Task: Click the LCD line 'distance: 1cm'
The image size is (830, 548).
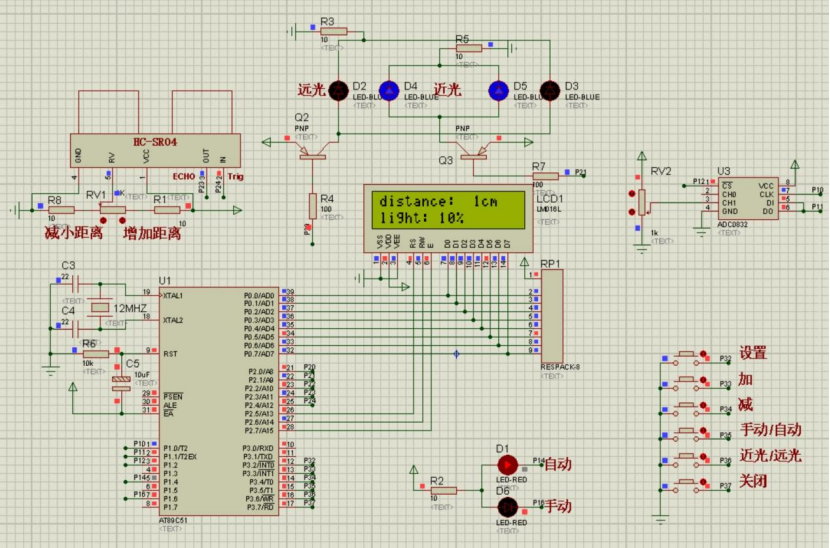Action: pyautogui.click(x=438, y=202)
